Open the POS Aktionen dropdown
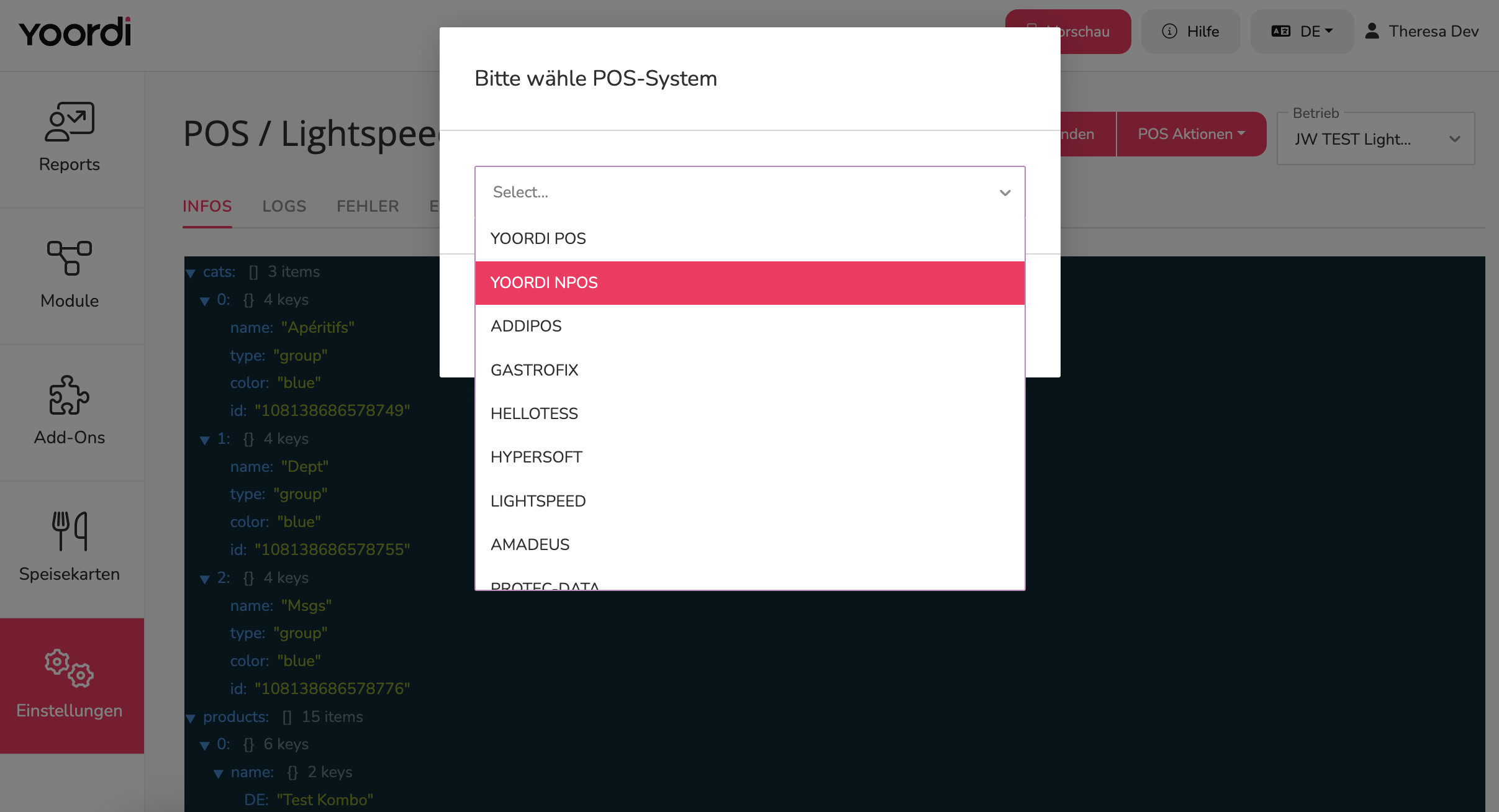 (1192, 134)
